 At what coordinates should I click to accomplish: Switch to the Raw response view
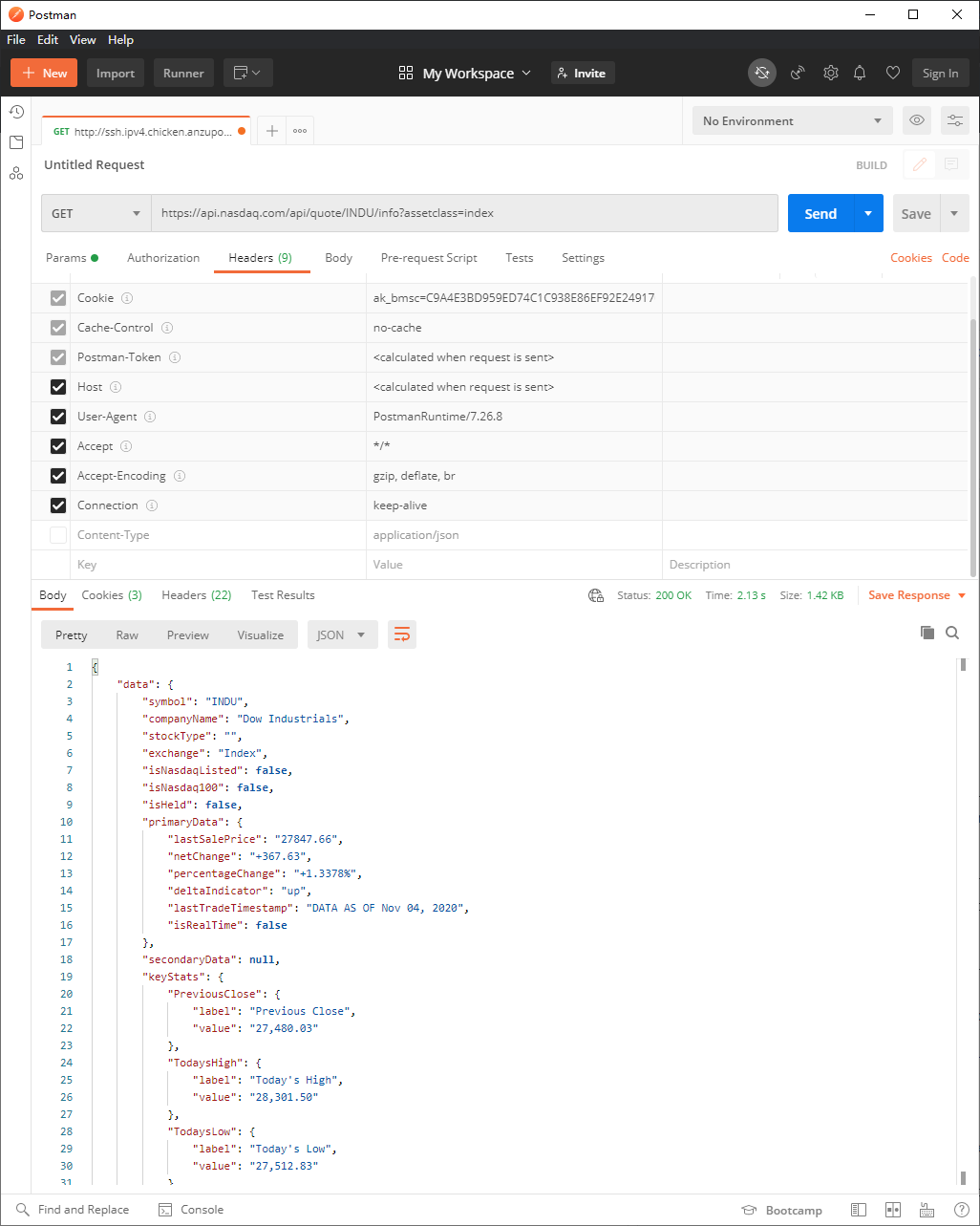[127, 635]
